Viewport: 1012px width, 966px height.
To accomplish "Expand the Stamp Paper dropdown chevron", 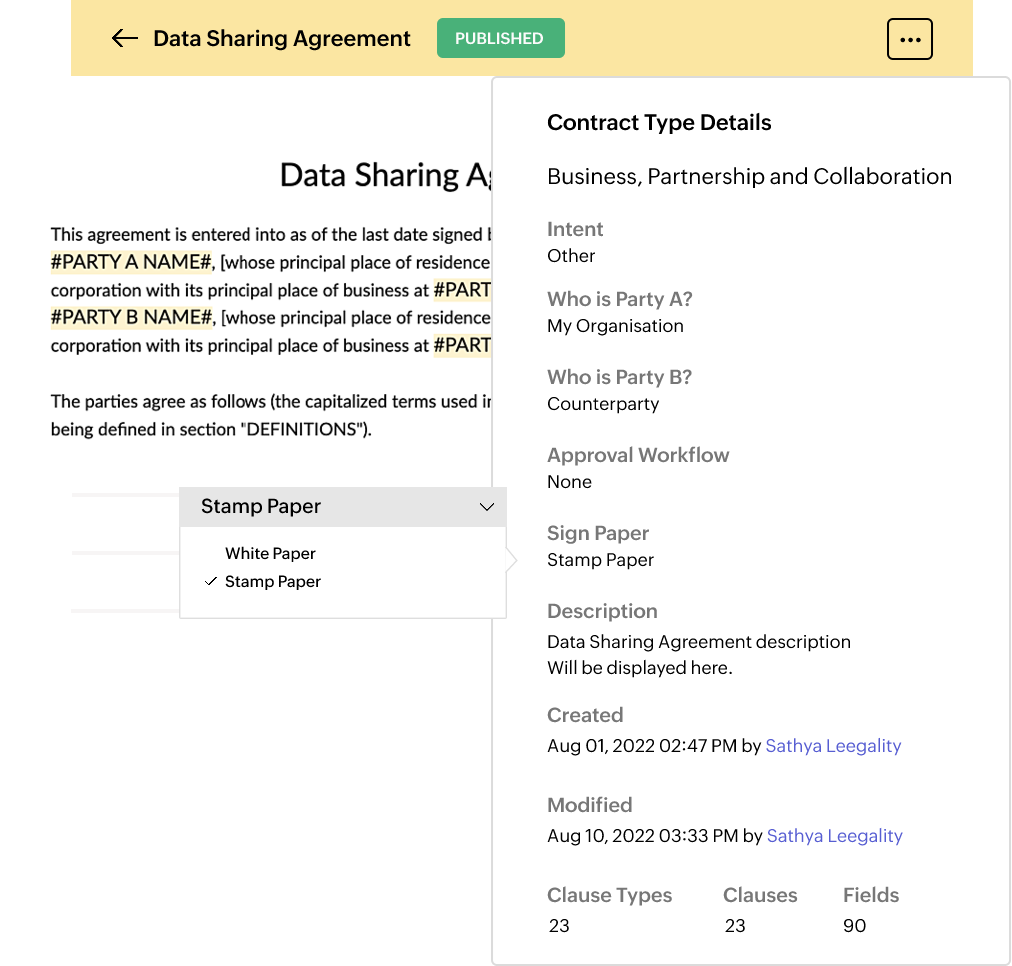I will pyautogui.click(x=487, y=507).
